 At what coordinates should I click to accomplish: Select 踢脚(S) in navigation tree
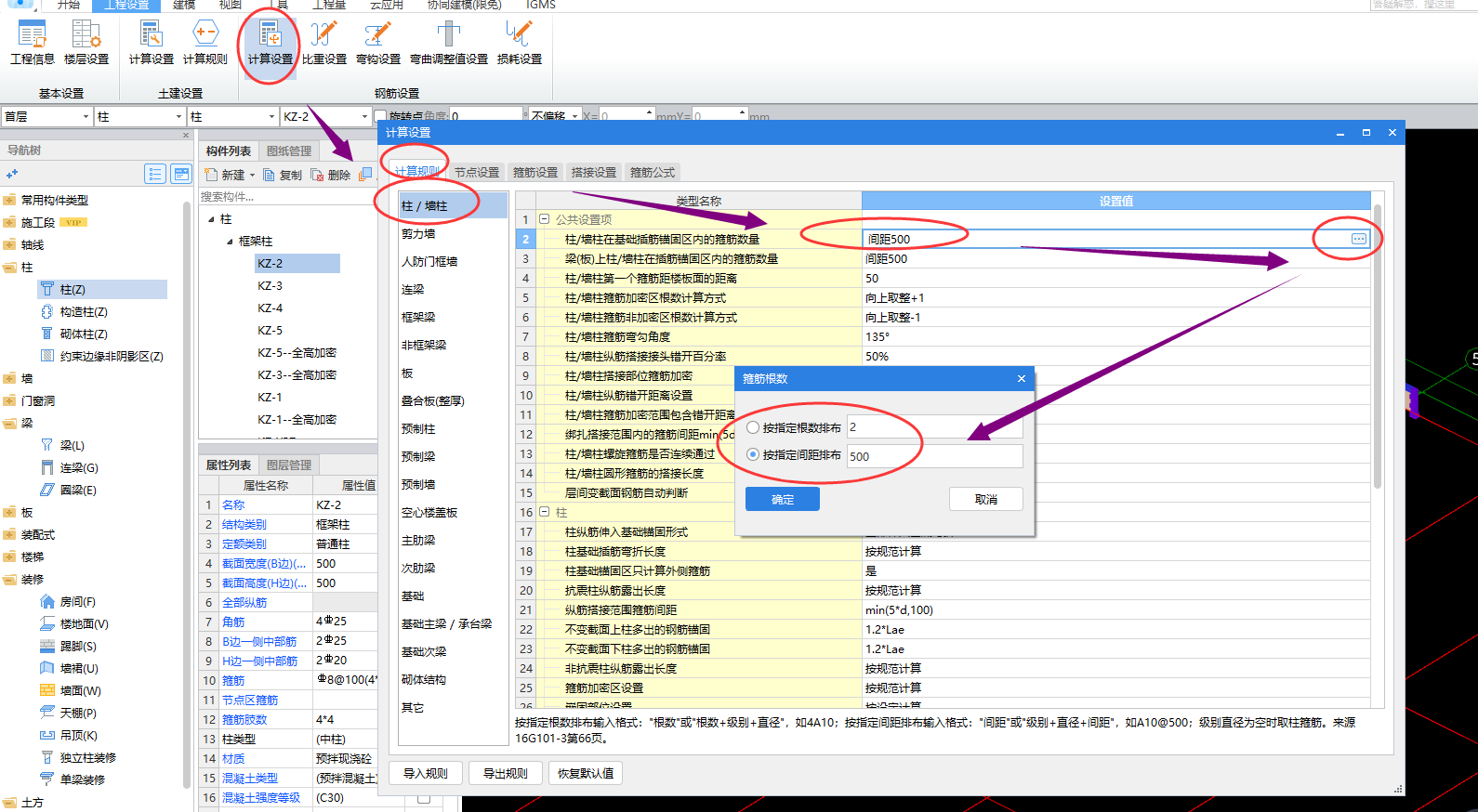[x=69, y=647]
